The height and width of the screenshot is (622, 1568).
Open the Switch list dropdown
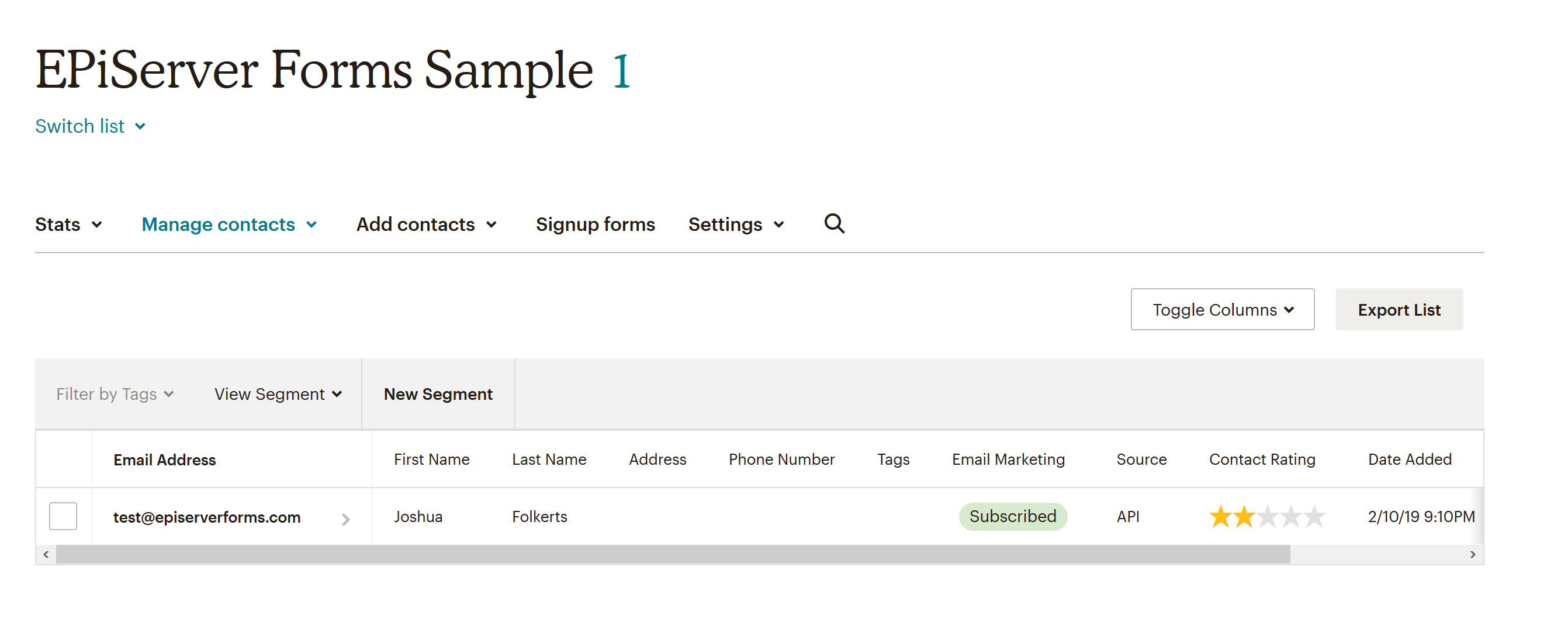point(90,126)
